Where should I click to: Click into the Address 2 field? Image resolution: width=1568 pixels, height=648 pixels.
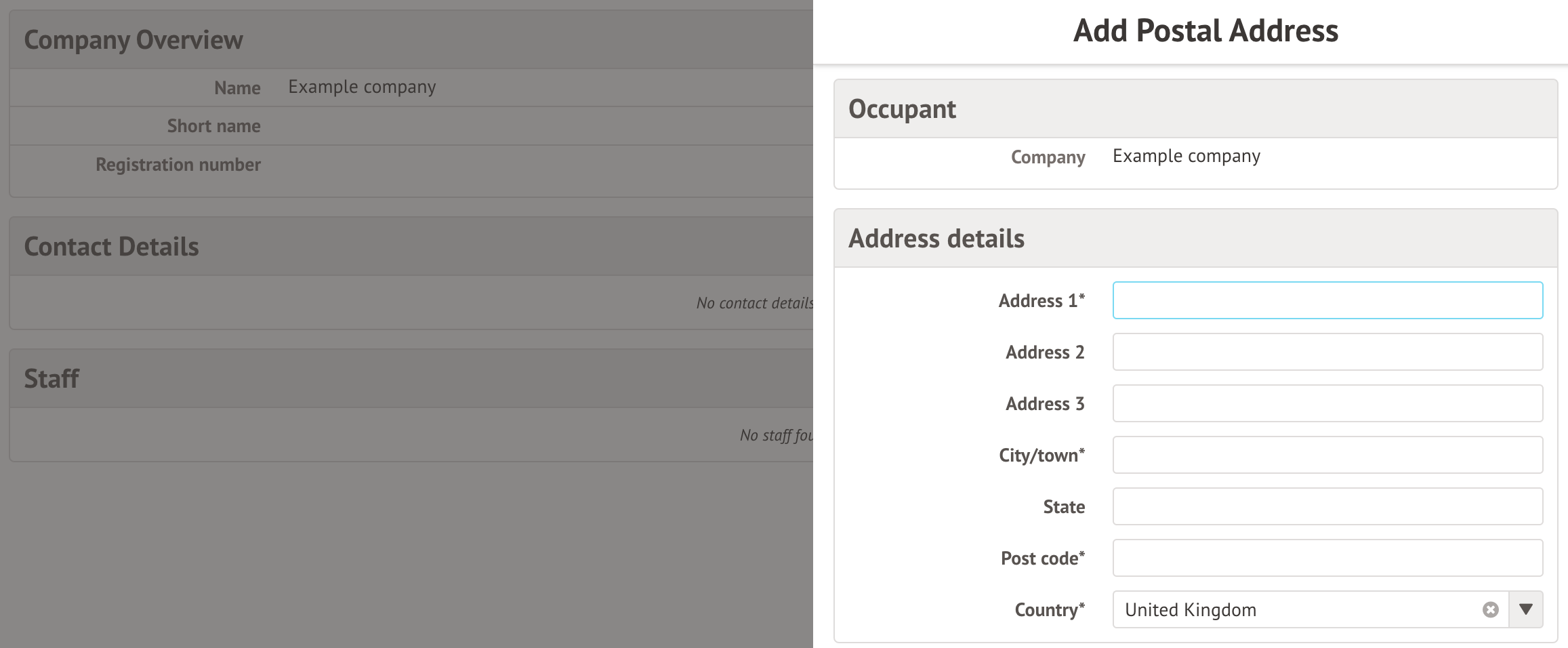pos(1327,352)
